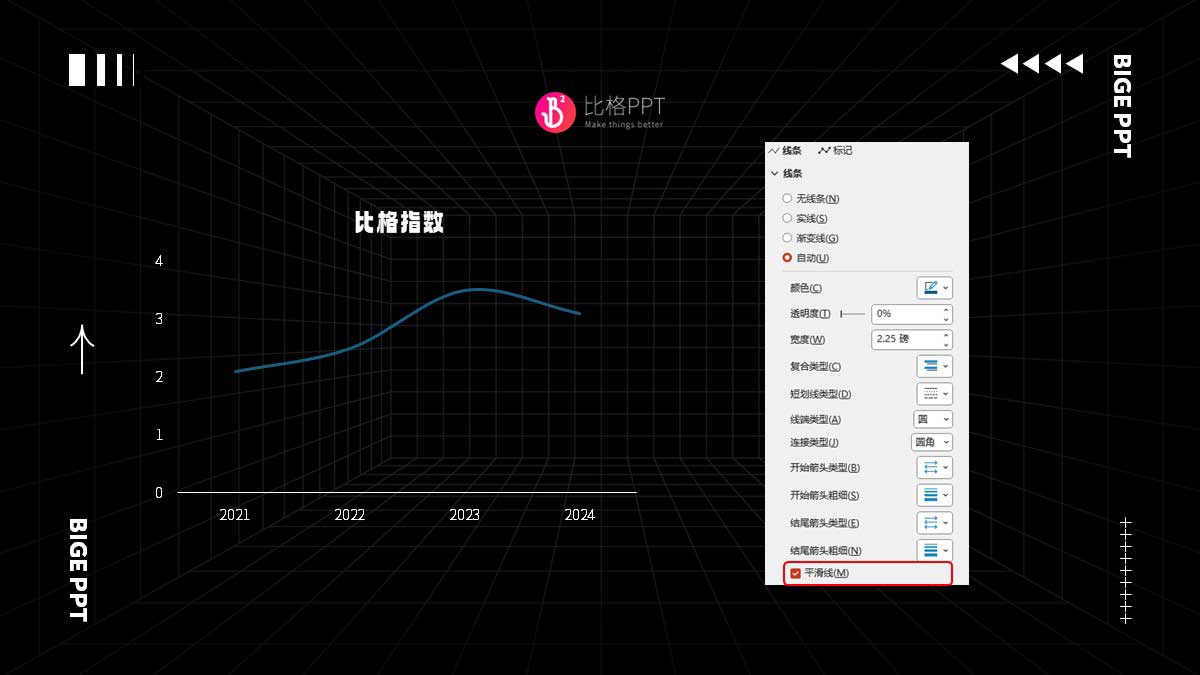Select the 结尾箭头类型 end arrow icon
1200x675 pixels.
[930, 522]
